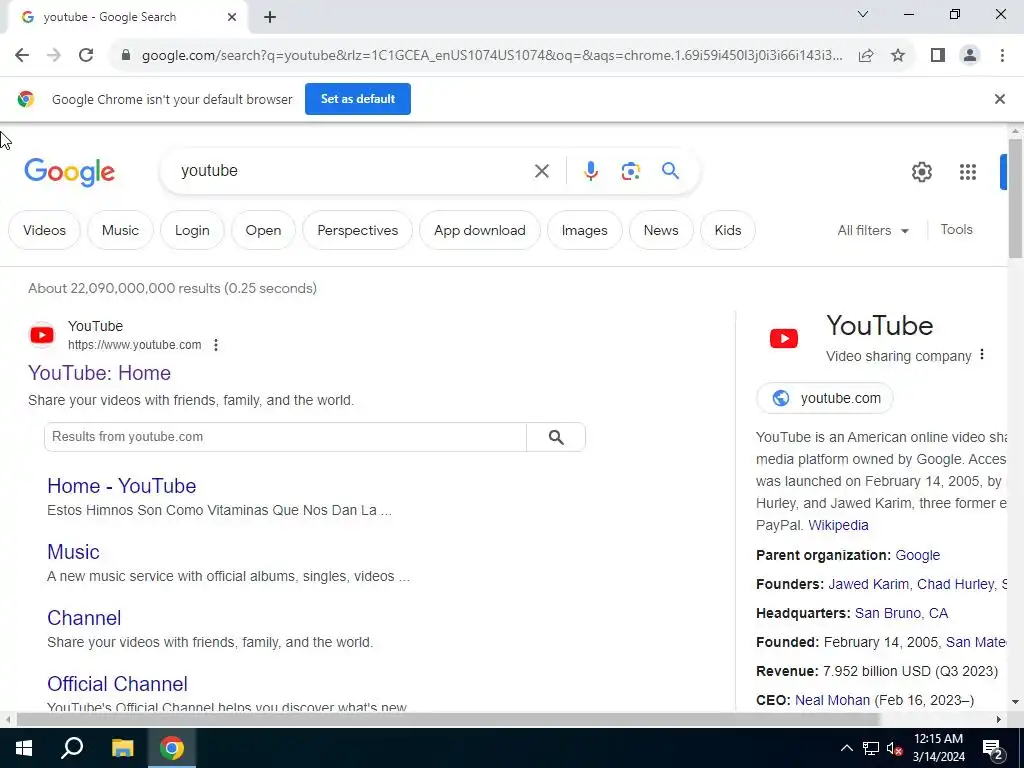Open the San Bruno, CA link
The height and width of the screenshot is (768, 1024).
901,613
